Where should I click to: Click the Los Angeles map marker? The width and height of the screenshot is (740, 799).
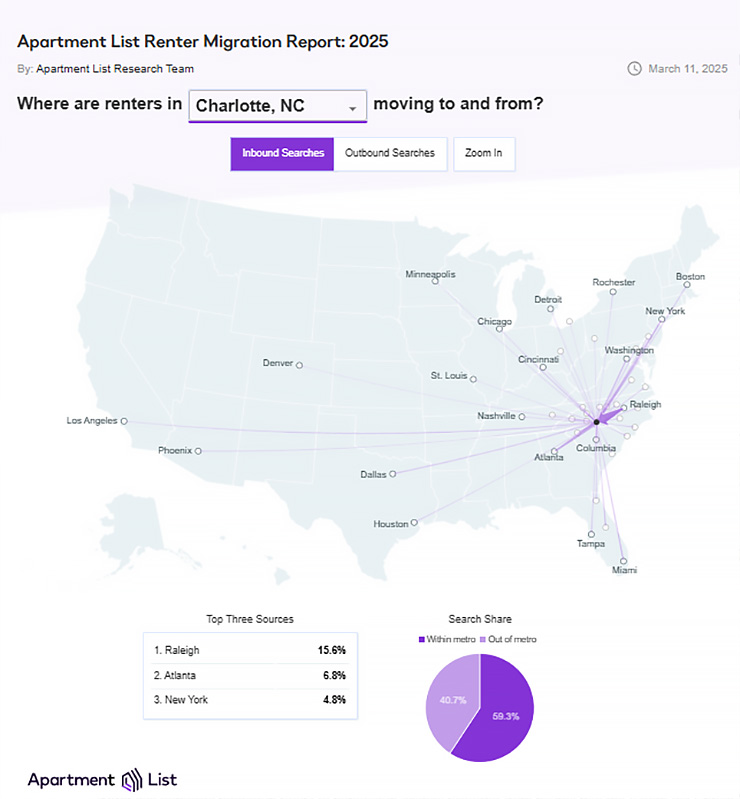tap(124, 421)
